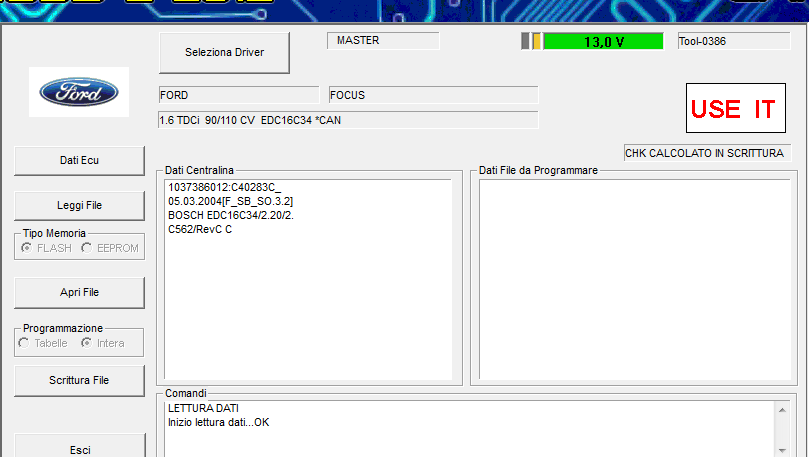Screen dimensions: 809x457
Task: Click the Comandi scrollbar down arrow
Action: pos(782,451)
